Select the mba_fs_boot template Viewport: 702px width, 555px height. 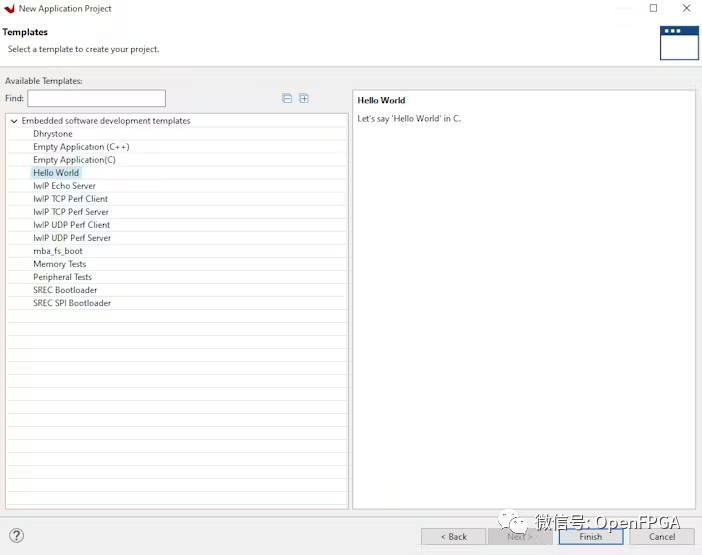coord(57,251)
